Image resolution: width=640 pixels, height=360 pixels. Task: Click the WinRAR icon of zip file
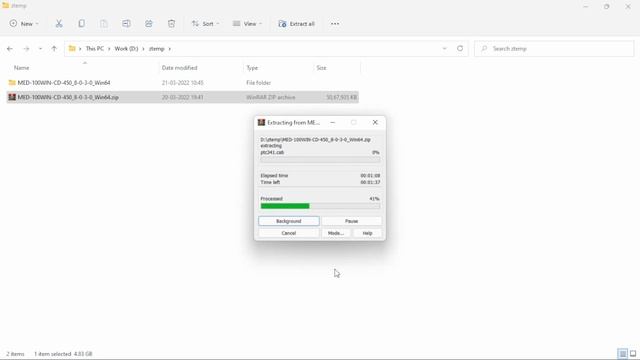coord(12,97)
